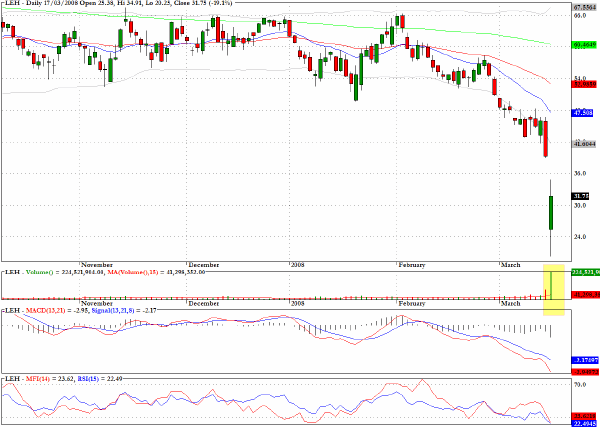Image resolution: width=600 pixels, height=427 pixels.
Task: Click the gray 41.0044 lower band tag
Action: pos(584,144)
